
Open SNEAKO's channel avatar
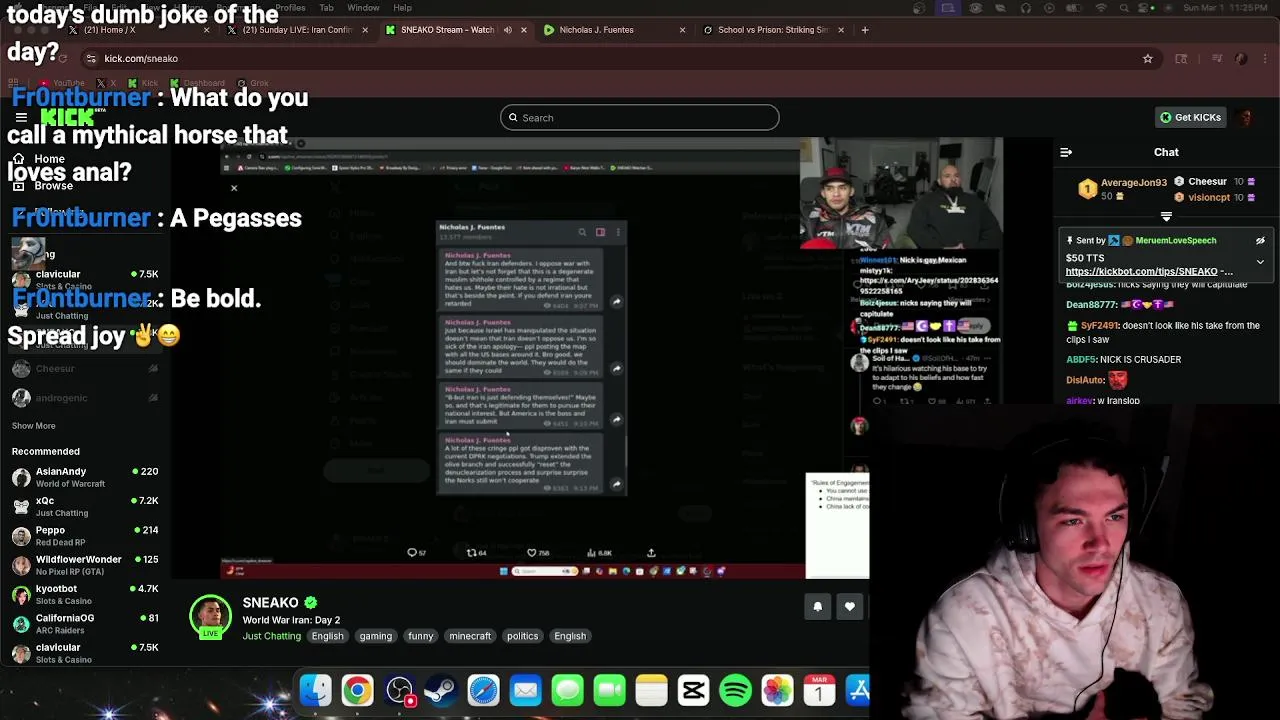[210, 616]
